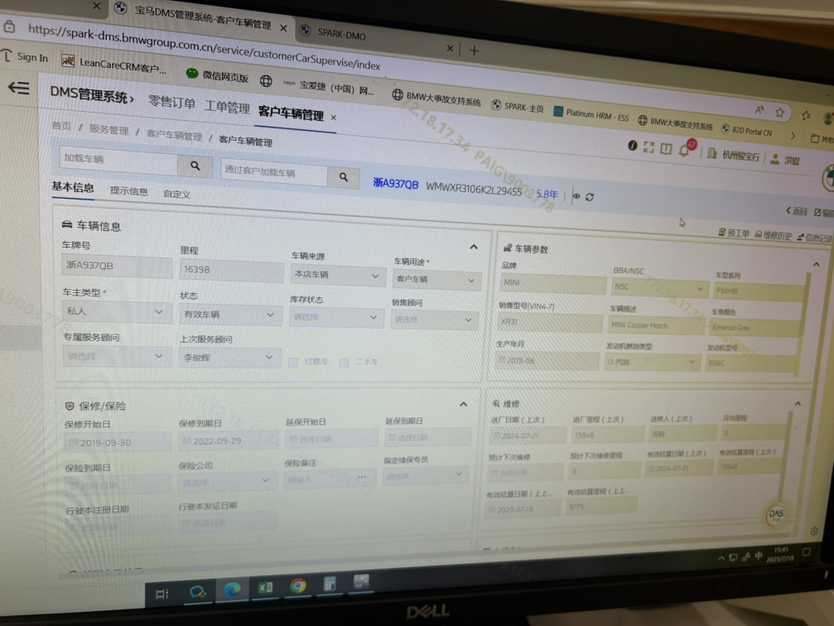
Task: Switch to the 工单管理 tab
Action: pyautogui.click(x=227, y=107)
